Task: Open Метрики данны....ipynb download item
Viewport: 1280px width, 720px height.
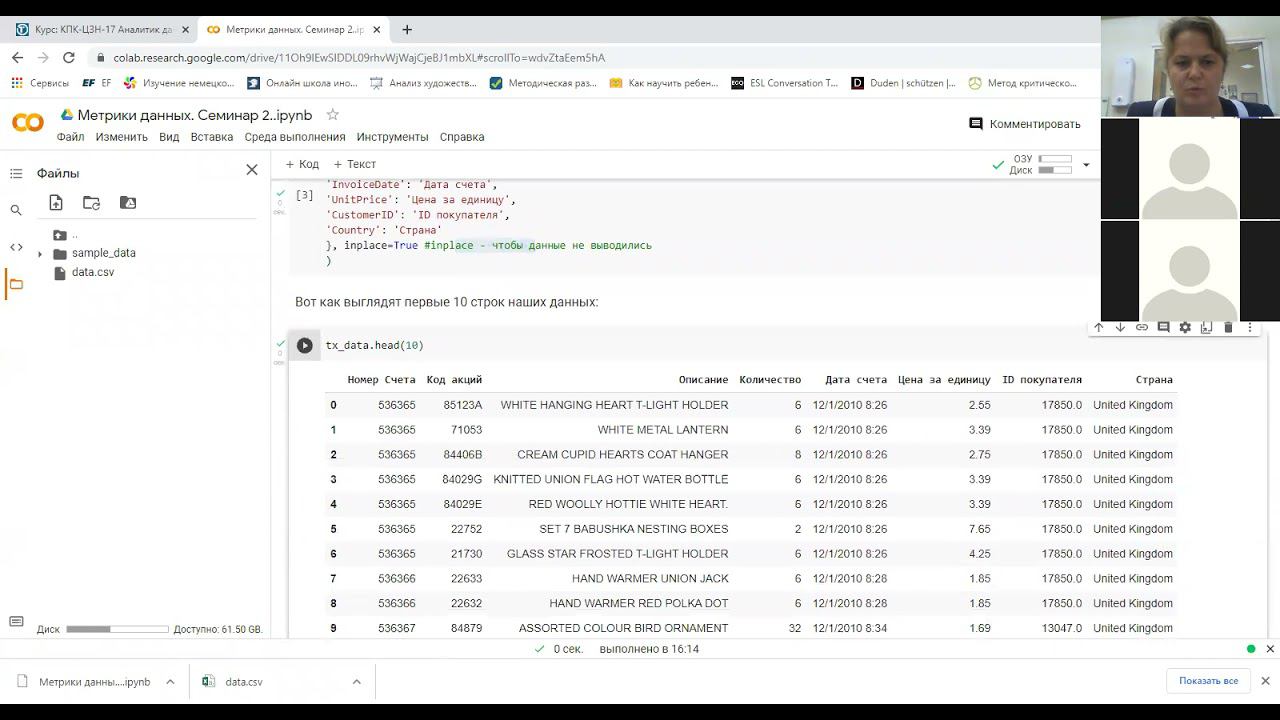Action: tap(84, 682)
